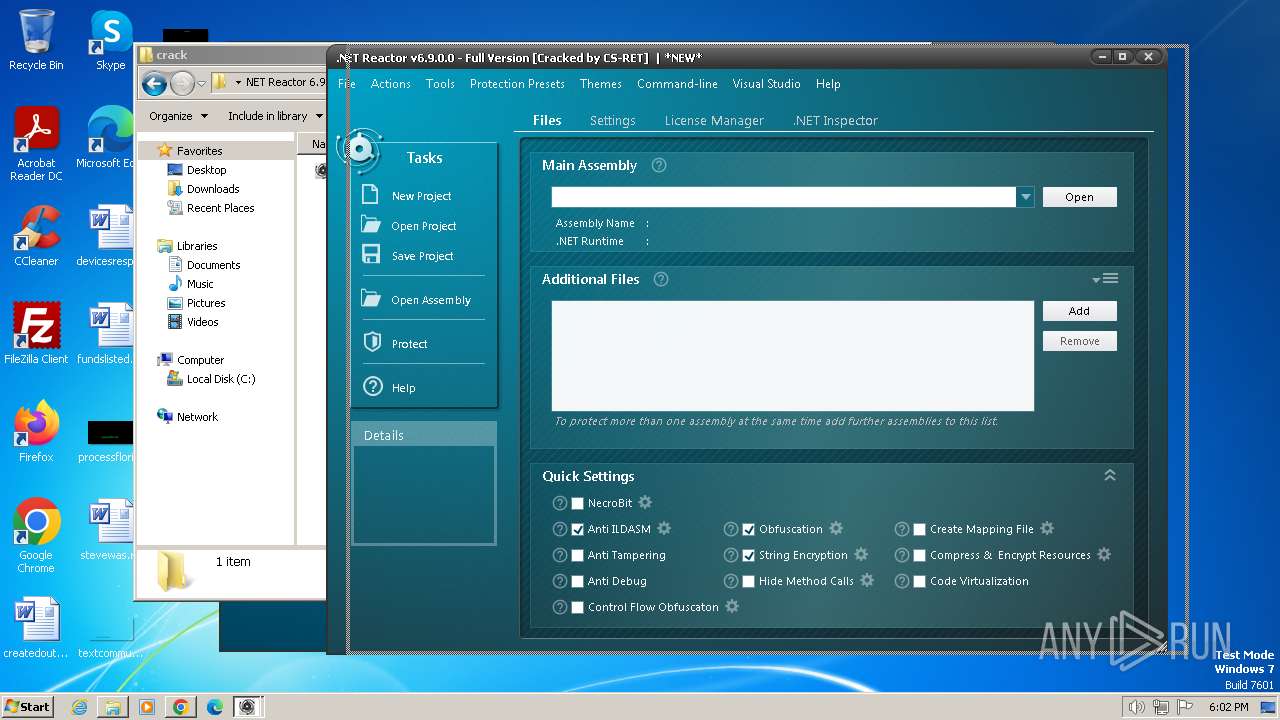Open Additional Files list options menu icon
The image size is (1280, 720).
[x=1105, y=279]
